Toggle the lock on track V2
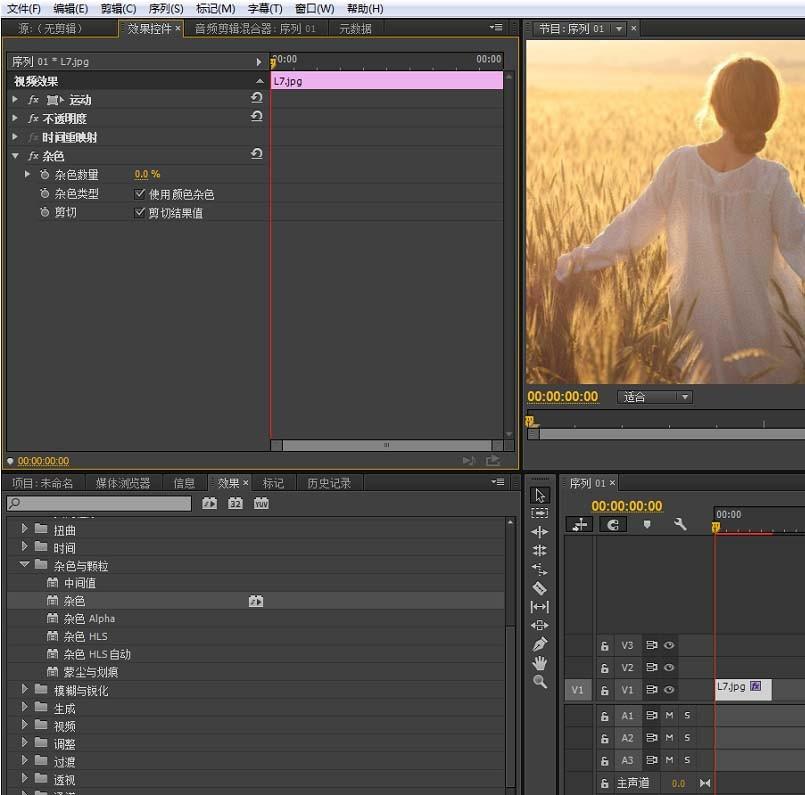The width and height of the screenshot is (805, 795). pos(604,668)
